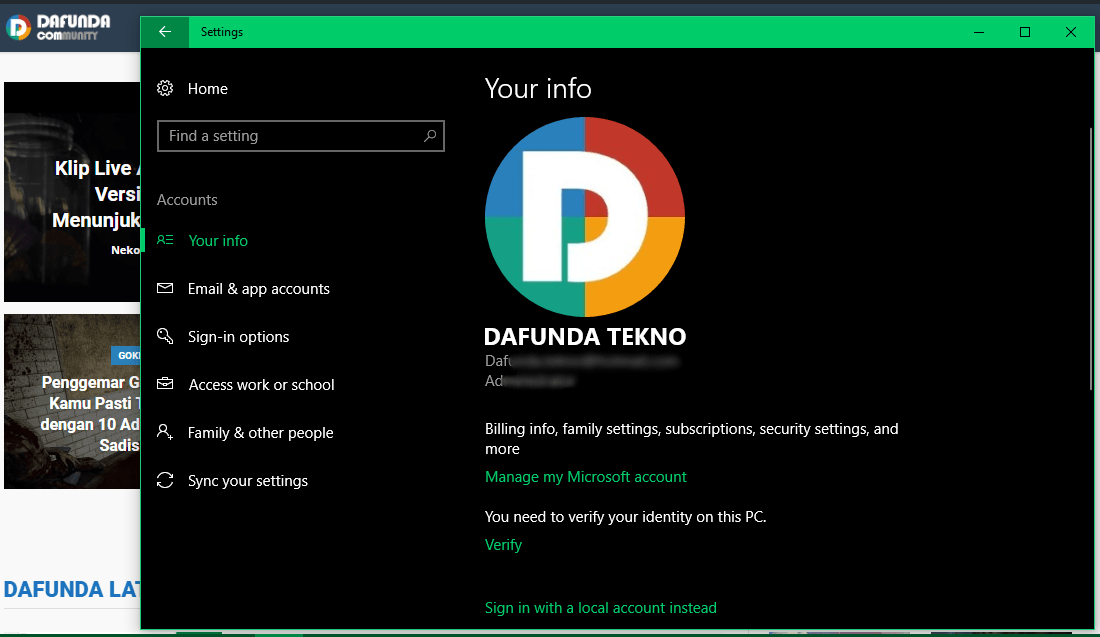This screenshot has height=637, width=1100.
Task: Focus the Find a setting search box
Action: [x=290, y=136]
